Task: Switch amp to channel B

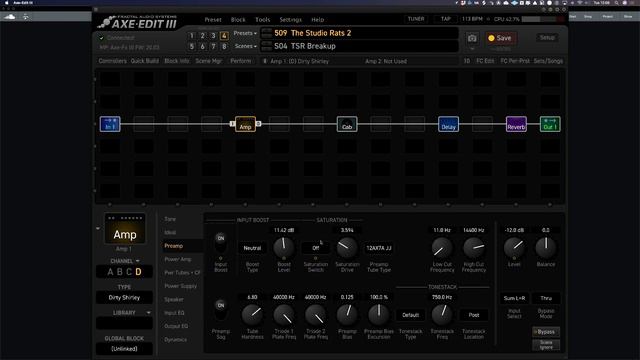Action: [120, 272]
